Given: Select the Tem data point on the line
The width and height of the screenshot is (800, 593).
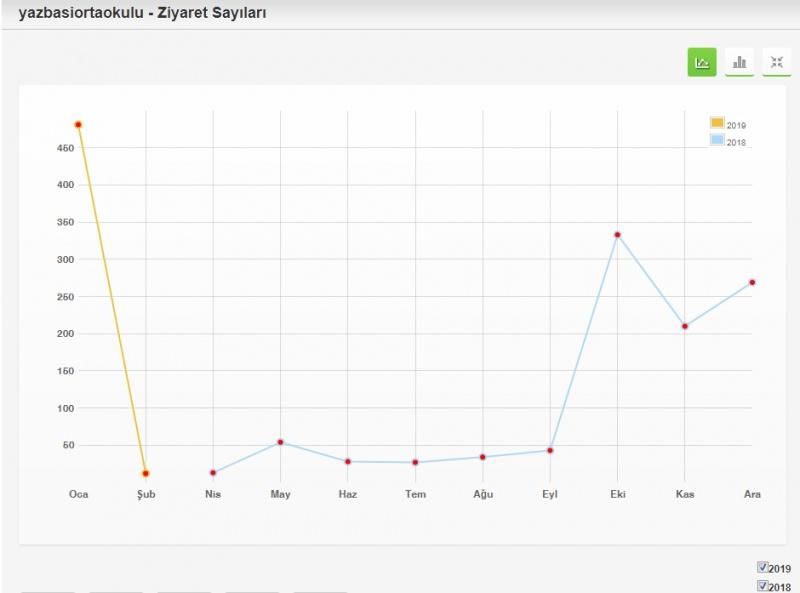Looking at the screenshot, I should (415, 462).
